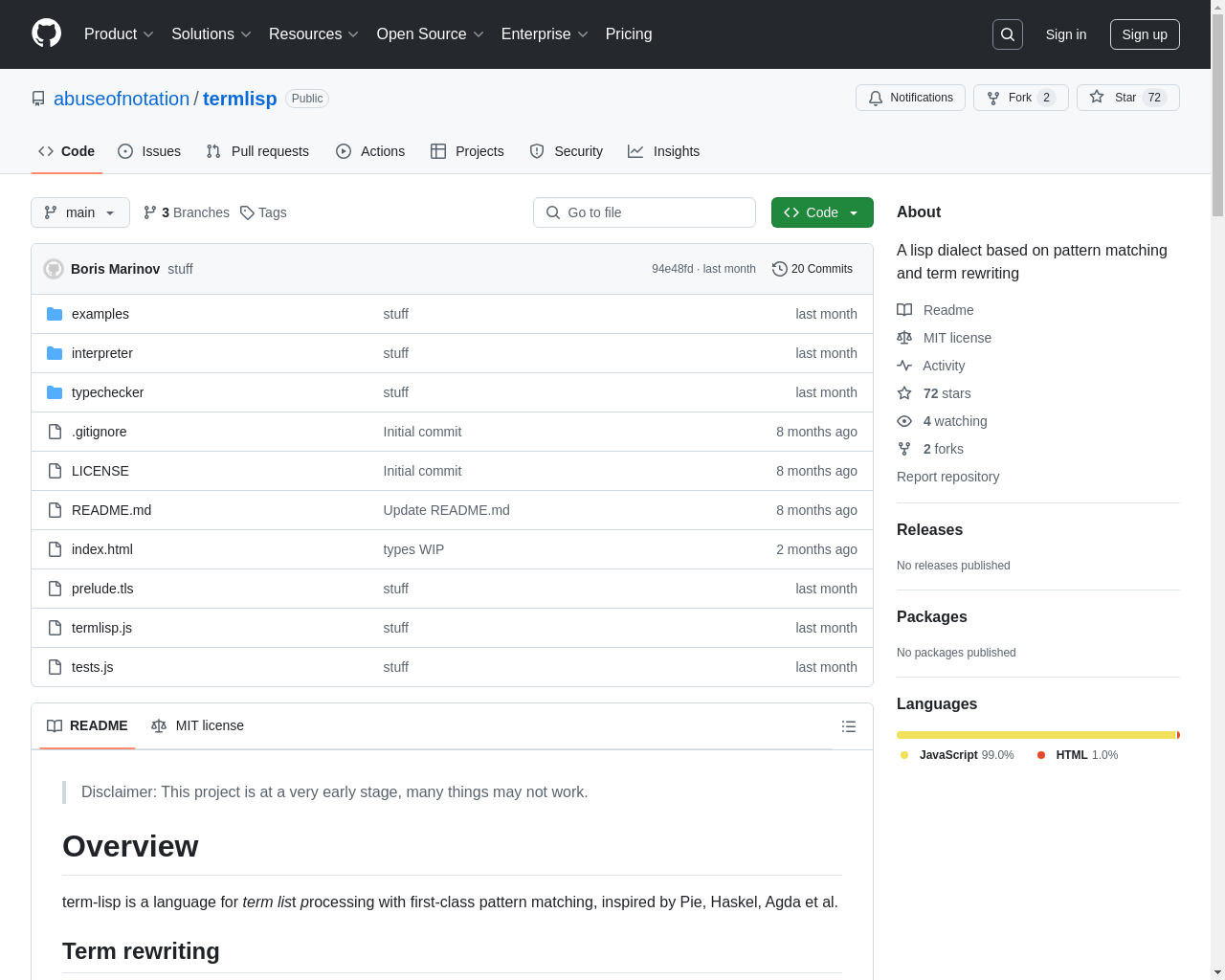
Task: Click the pulse icon beside Activity
Action: coord(904,366)
